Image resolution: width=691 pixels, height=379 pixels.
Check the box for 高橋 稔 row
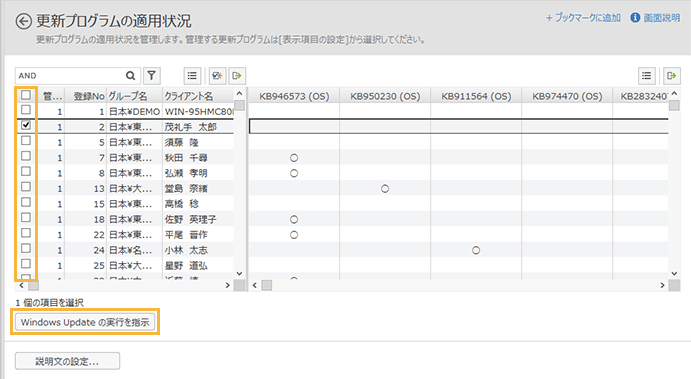tap(26, 202)
